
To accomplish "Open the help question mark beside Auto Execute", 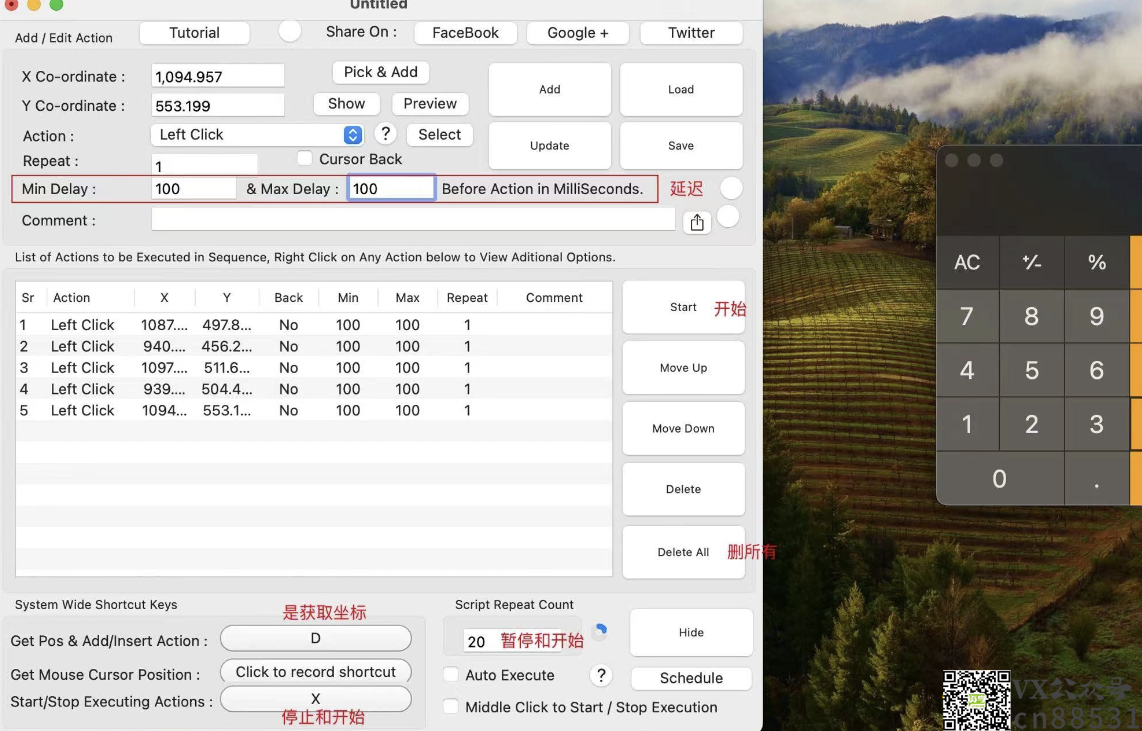I will [601, 675].
